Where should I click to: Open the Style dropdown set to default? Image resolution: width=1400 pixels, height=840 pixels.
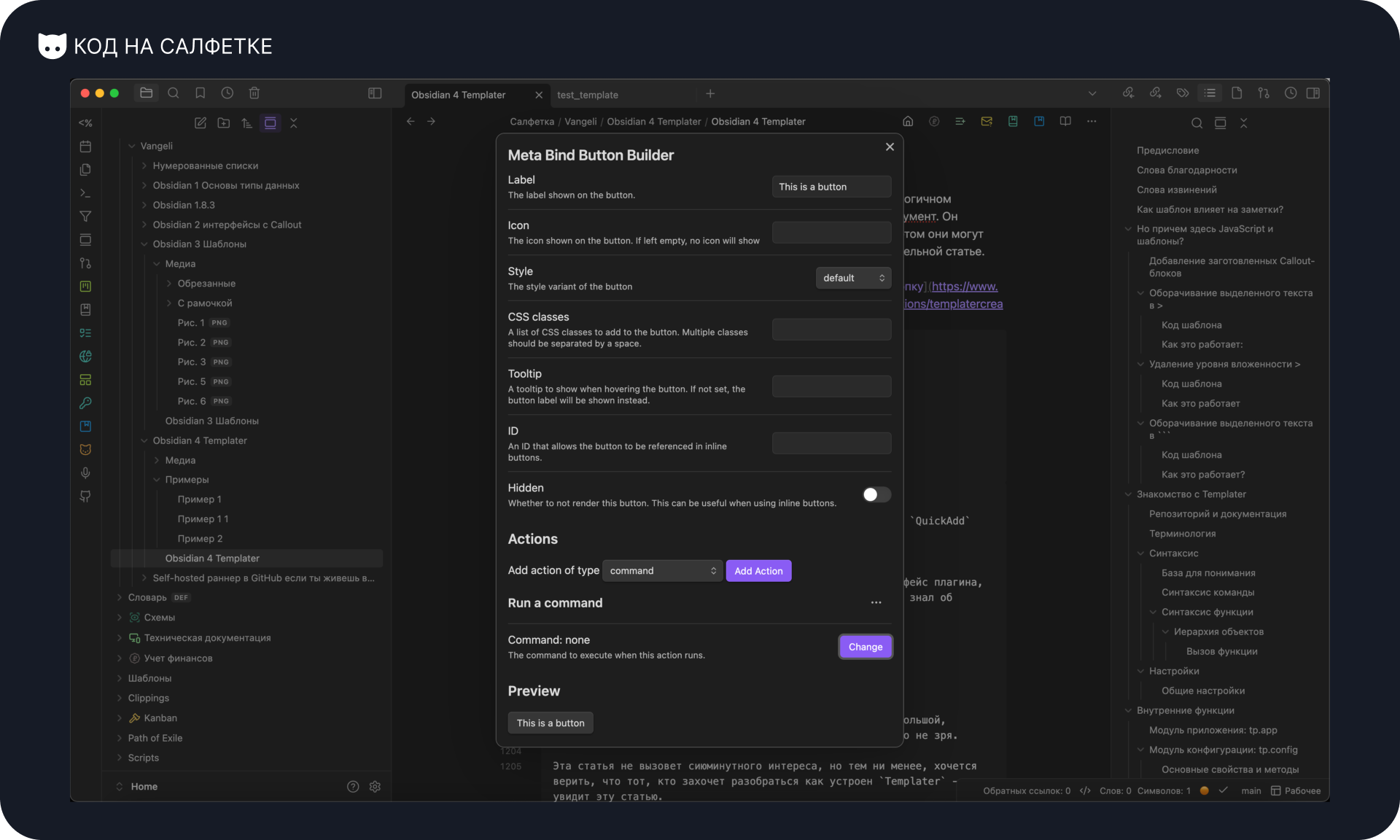click(854, 279)
